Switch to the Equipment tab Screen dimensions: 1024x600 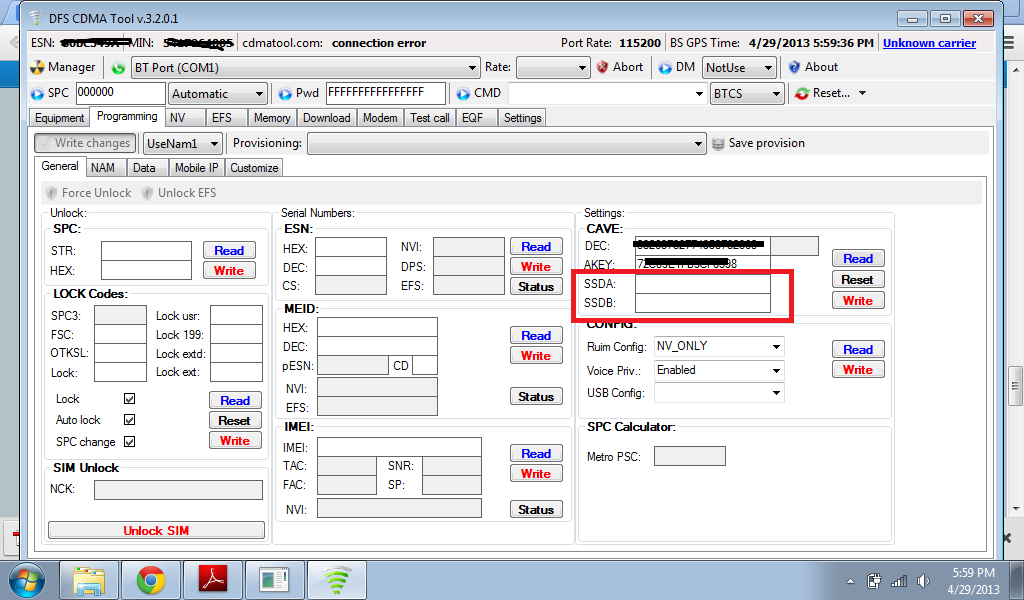(x=59, y=118)
